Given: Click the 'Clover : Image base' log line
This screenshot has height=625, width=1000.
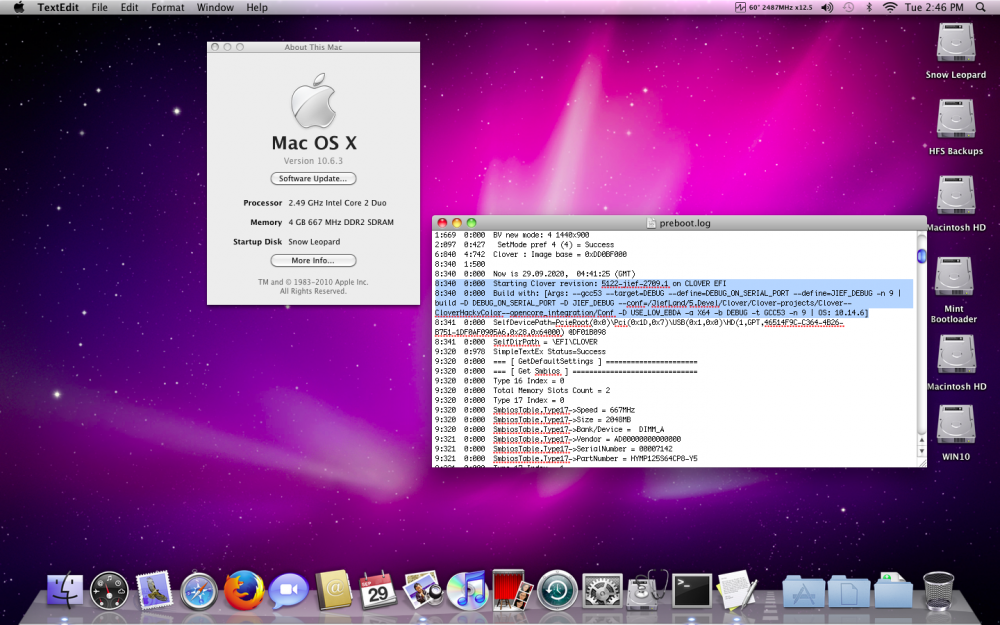Looking at the screenshot, I should pyautogui.click(x=531, y=254).
